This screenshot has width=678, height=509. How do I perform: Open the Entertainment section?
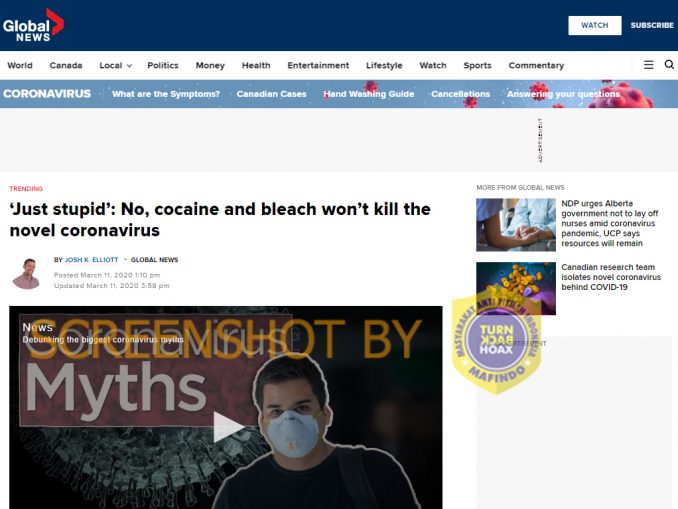[x=318, y=65]
